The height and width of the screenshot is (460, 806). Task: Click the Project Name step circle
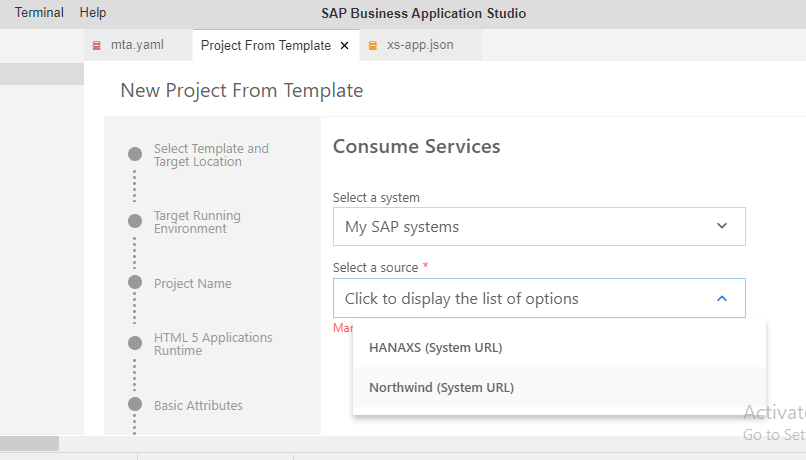pos(135,282)
